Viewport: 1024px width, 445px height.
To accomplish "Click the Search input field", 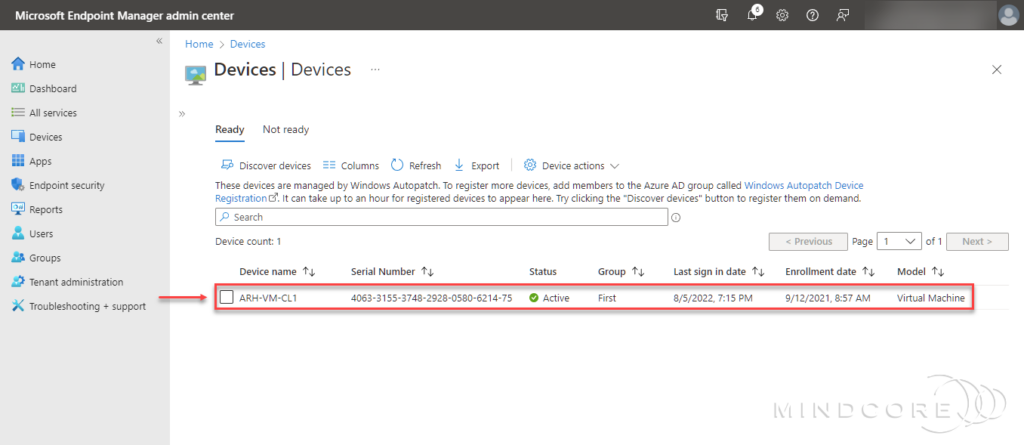I will point(441,217).
